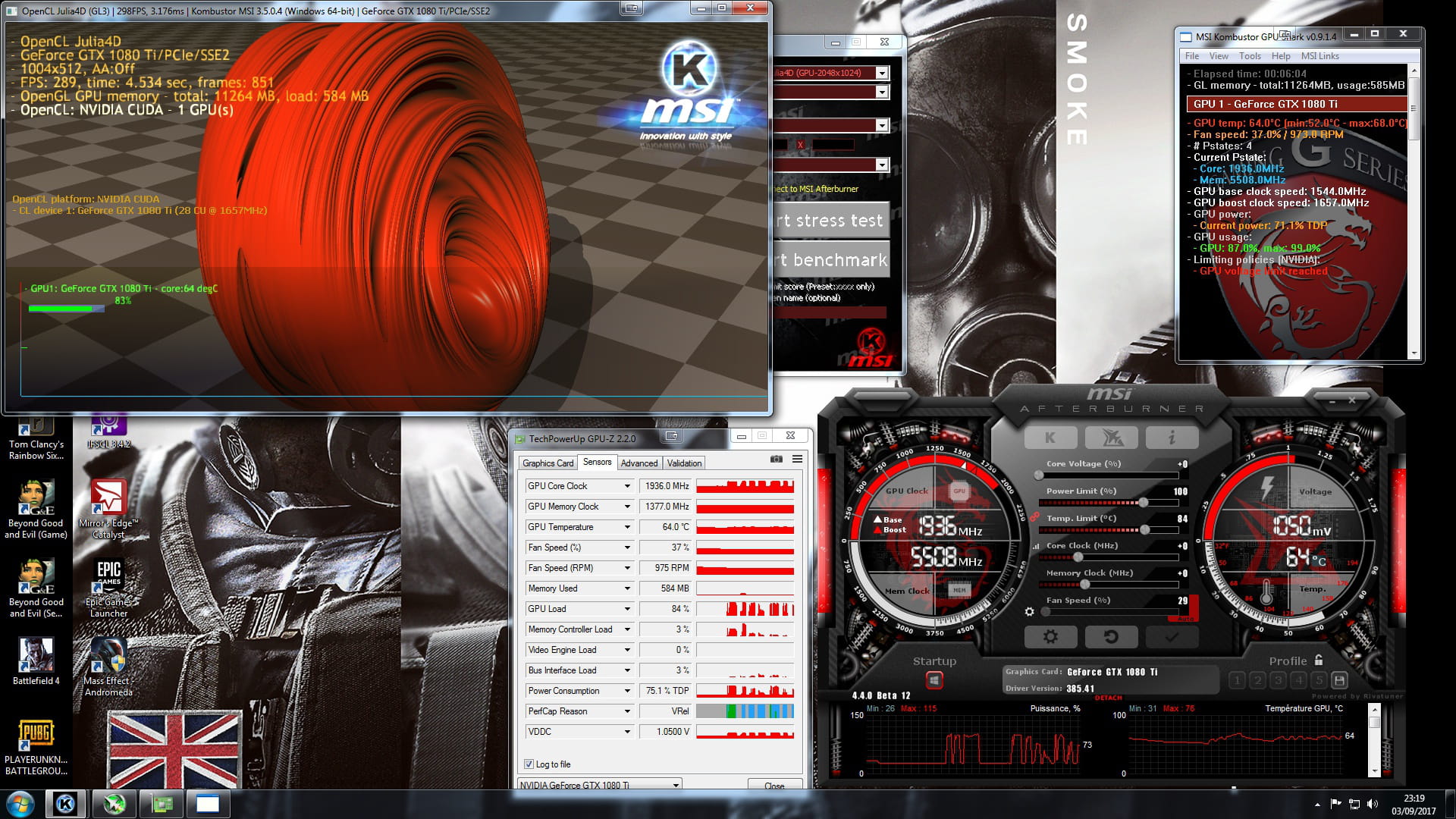Adjust Power Limit (%) slider handle
This screenshot has width=1456, height=819.
point(1143,502)
